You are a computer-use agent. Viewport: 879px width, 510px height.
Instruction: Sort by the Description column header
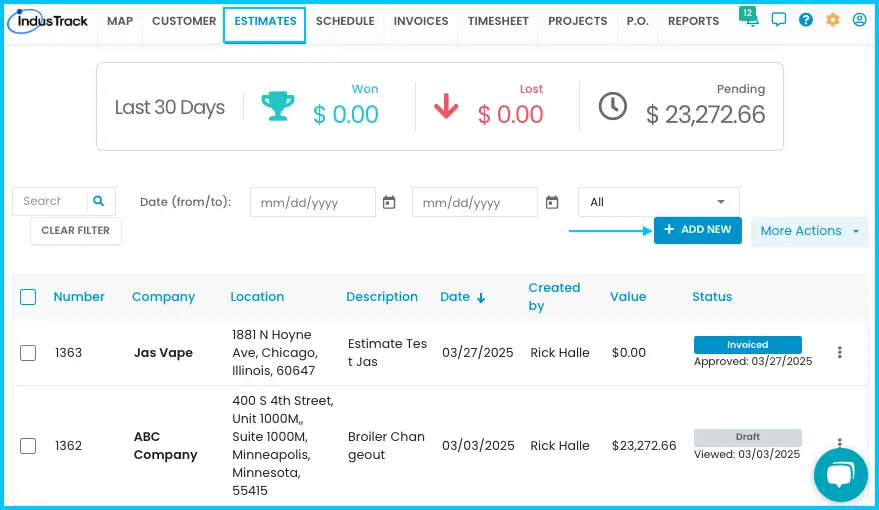[x=382, y=296]
